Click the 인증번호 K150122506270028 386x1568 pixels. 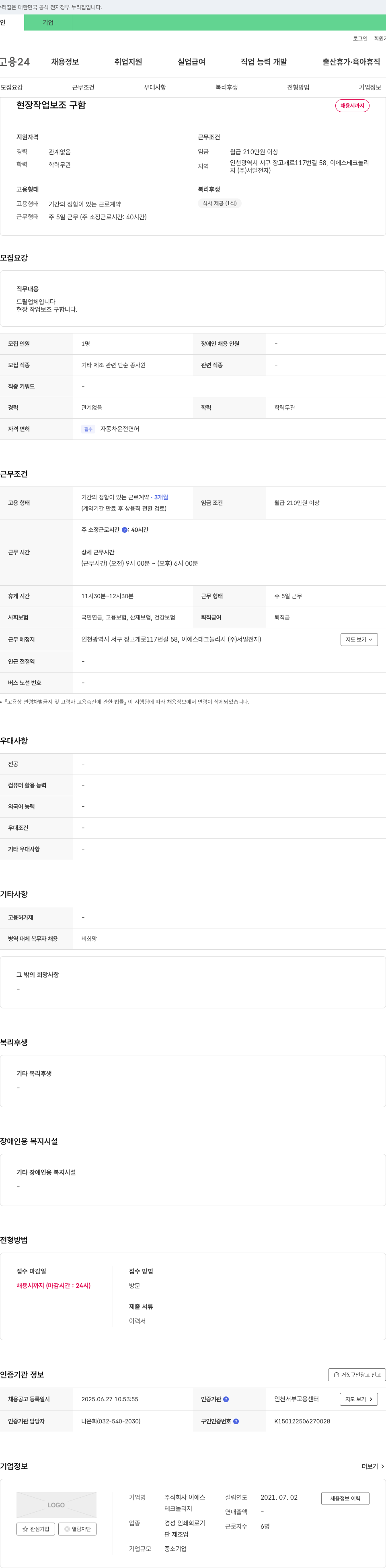point(302,1421)
